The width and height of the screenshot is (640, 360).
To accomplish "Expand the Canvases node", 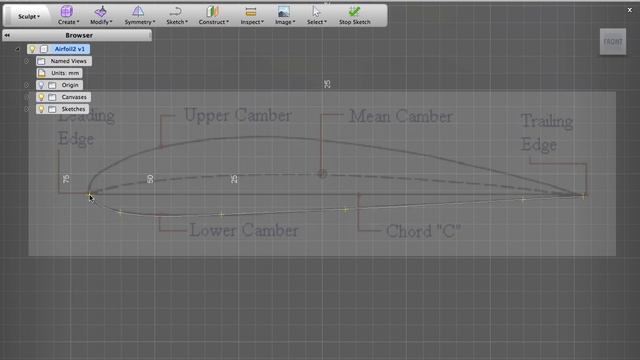I will tap(27, 97).
